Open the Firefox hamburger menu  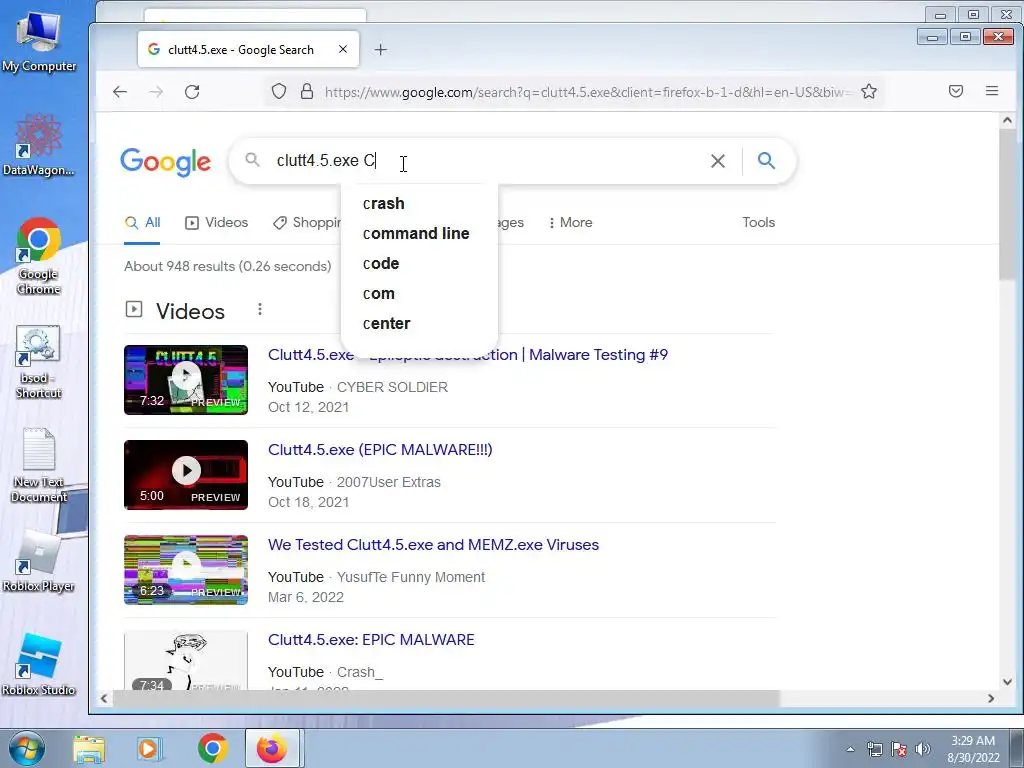click(x=991, y=91)
